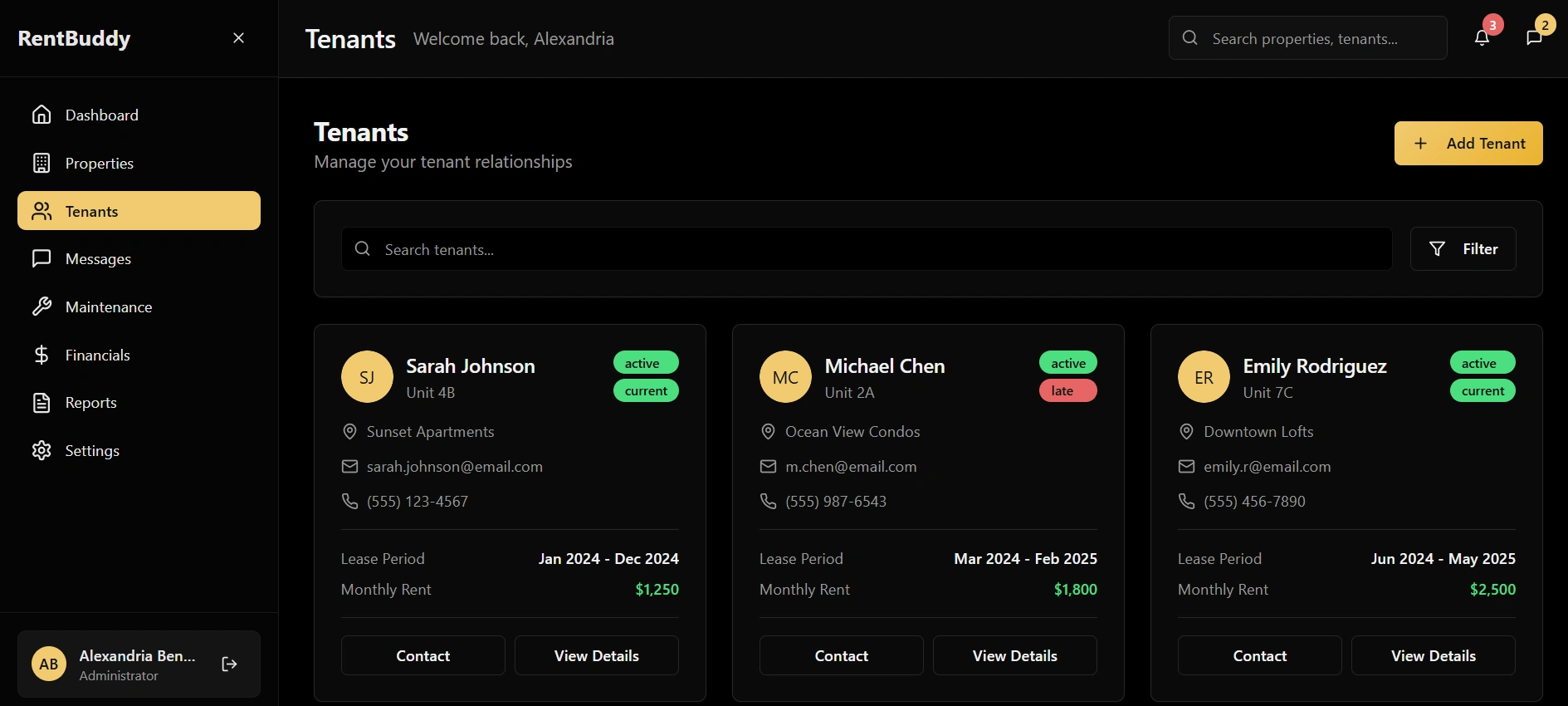The height and width of the screenshot is (706, 1568).
Task: Navigate to Maintenance page
Action: pyautogui.click(x=108, y=307)
